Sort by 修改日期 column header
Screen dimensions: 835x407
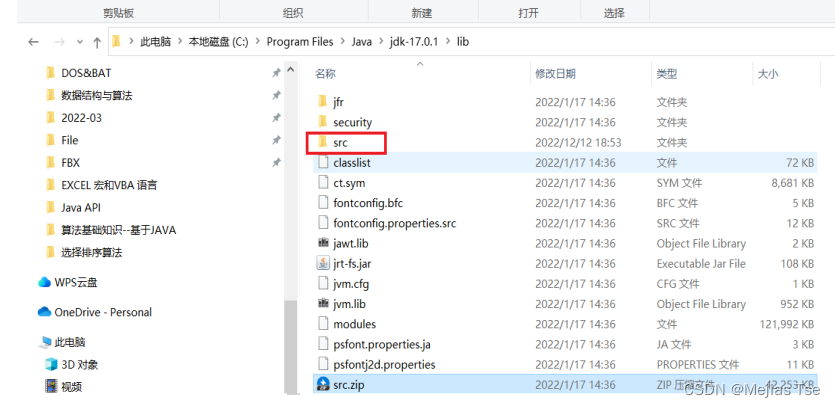pos(555,74)
